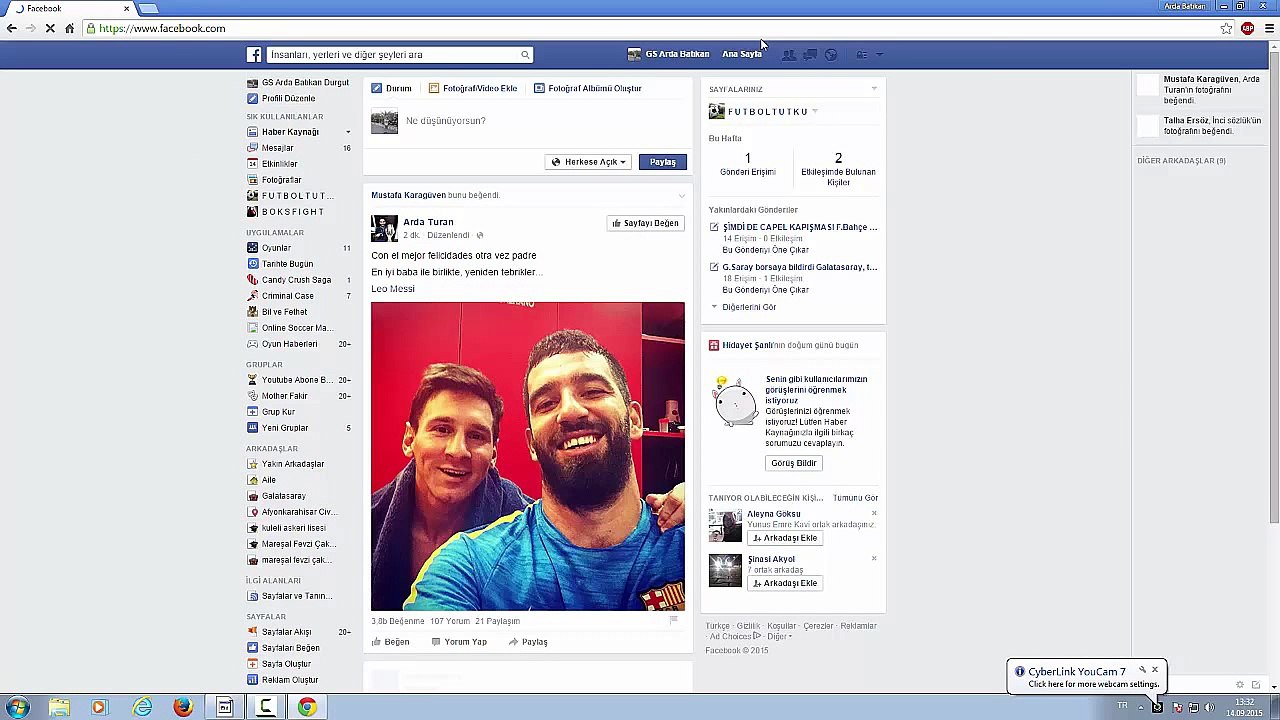Screen dimensions: 1280x720
Task: Select the Fotoğraf/Video Ekle tab
Action: coord(473,88)
